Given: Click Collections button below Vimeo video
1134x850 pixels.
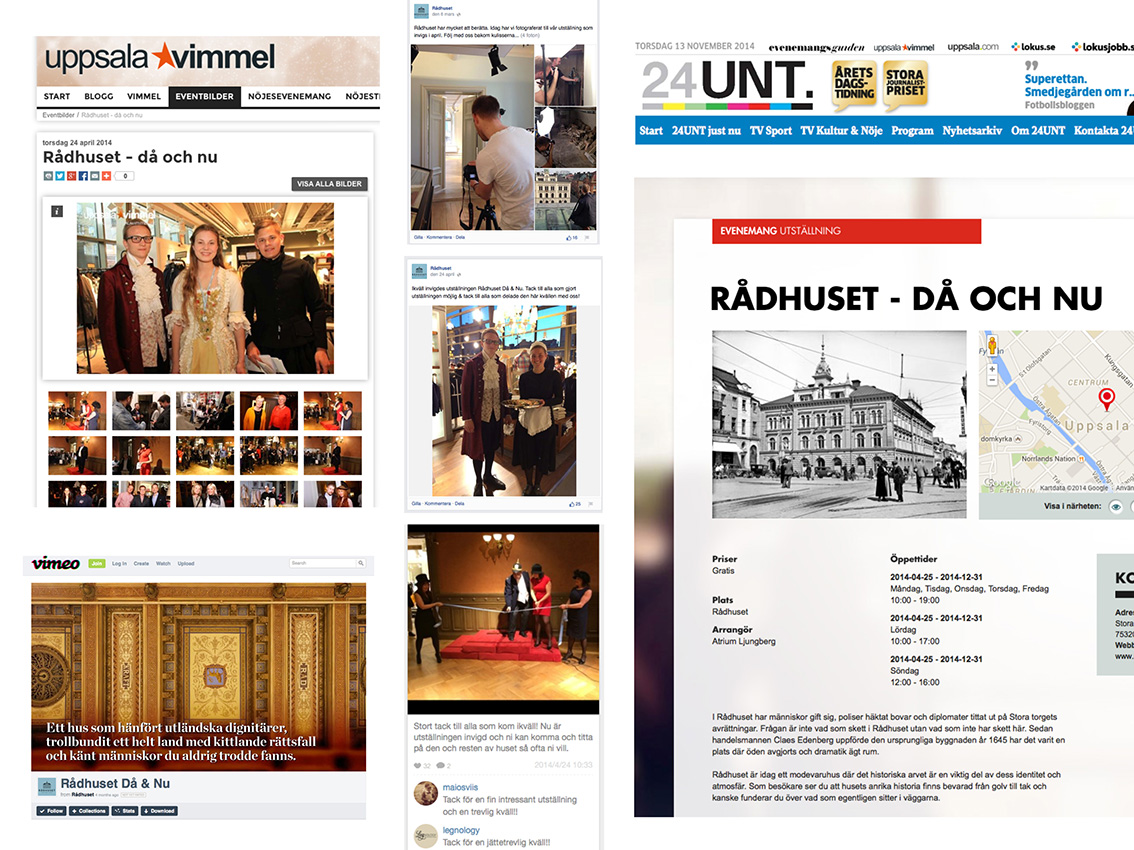Looking at the screenshot, I should [89, 811].
